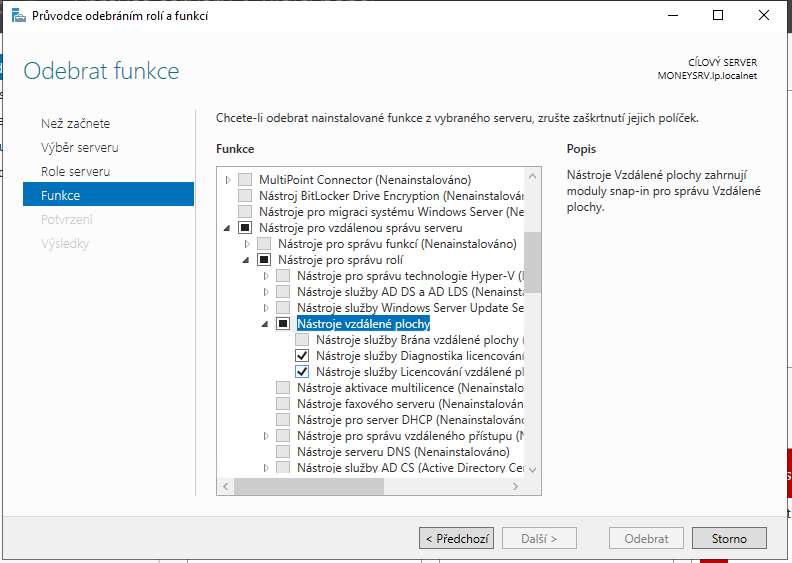This screenshot has width=792, height=563.
Task: Toggle the Nástroje pro správu rolí checkbox
Action: (264, 260)
